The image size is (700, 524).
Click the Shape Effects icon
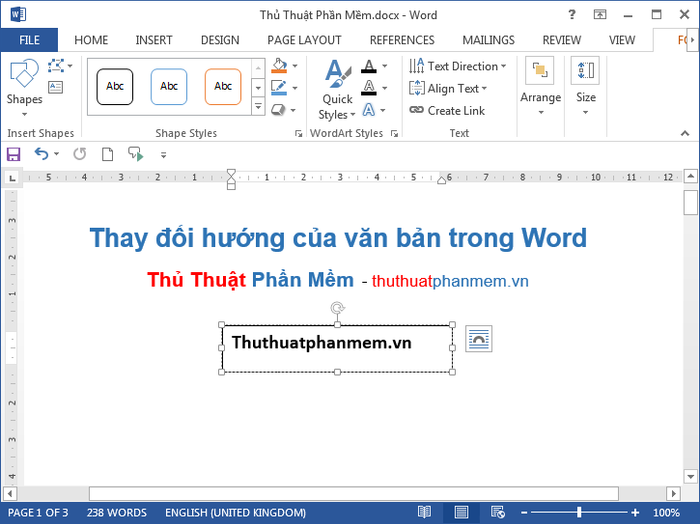[x=279, y=109]
